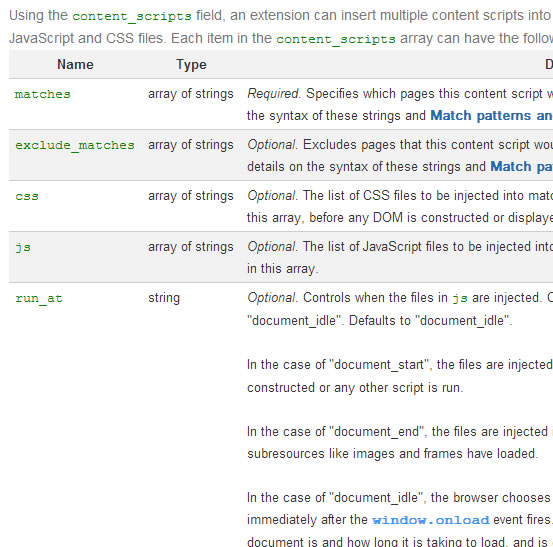Click 'subresources like images and frames have loaded'
This screenshot has height=547, width=553.
[x=393, y=454]
